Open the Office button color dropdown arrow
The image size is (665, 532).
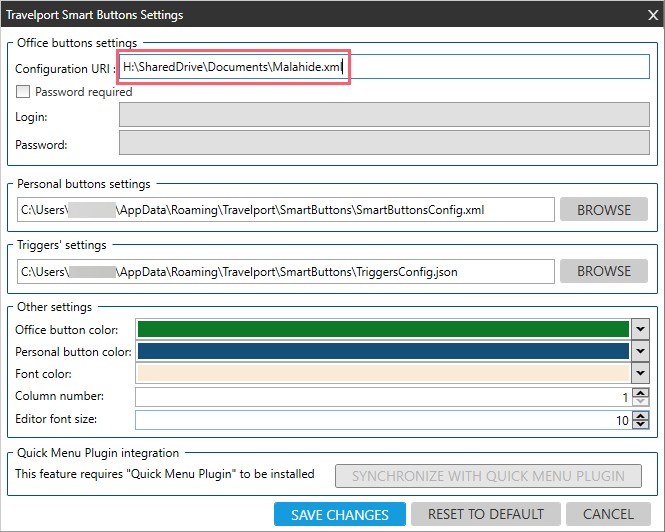pos(640,329)
